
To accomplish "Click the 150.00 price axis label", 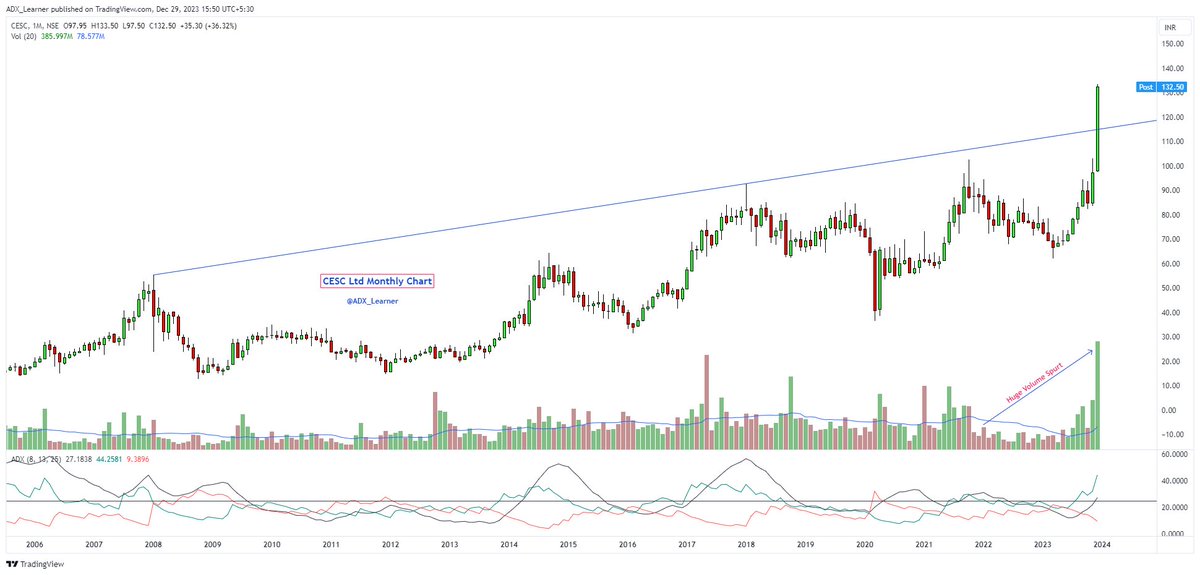I will [x=1173, y=44].
